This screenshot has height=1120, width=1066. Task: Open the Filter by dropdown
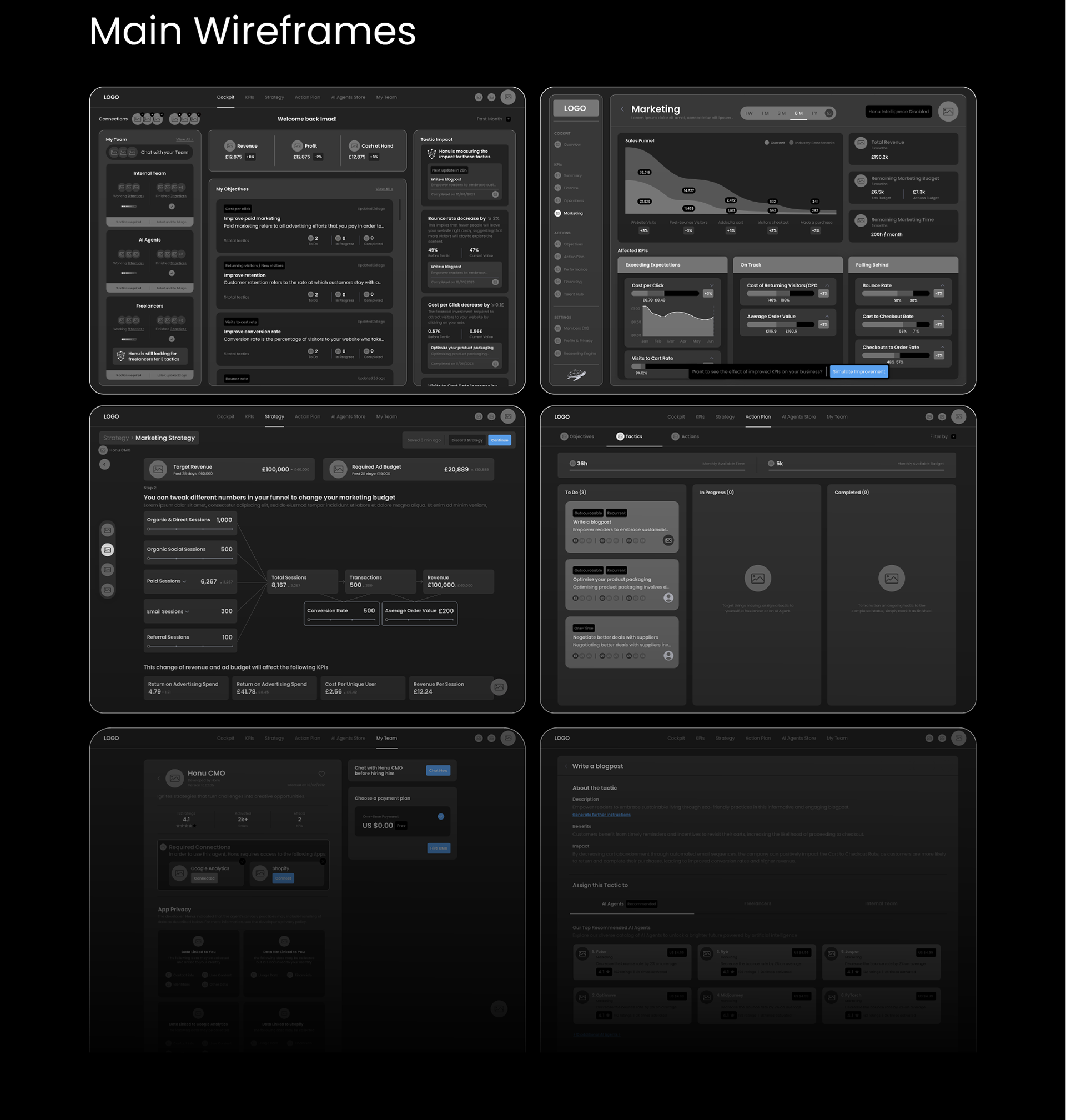point(953,436)
